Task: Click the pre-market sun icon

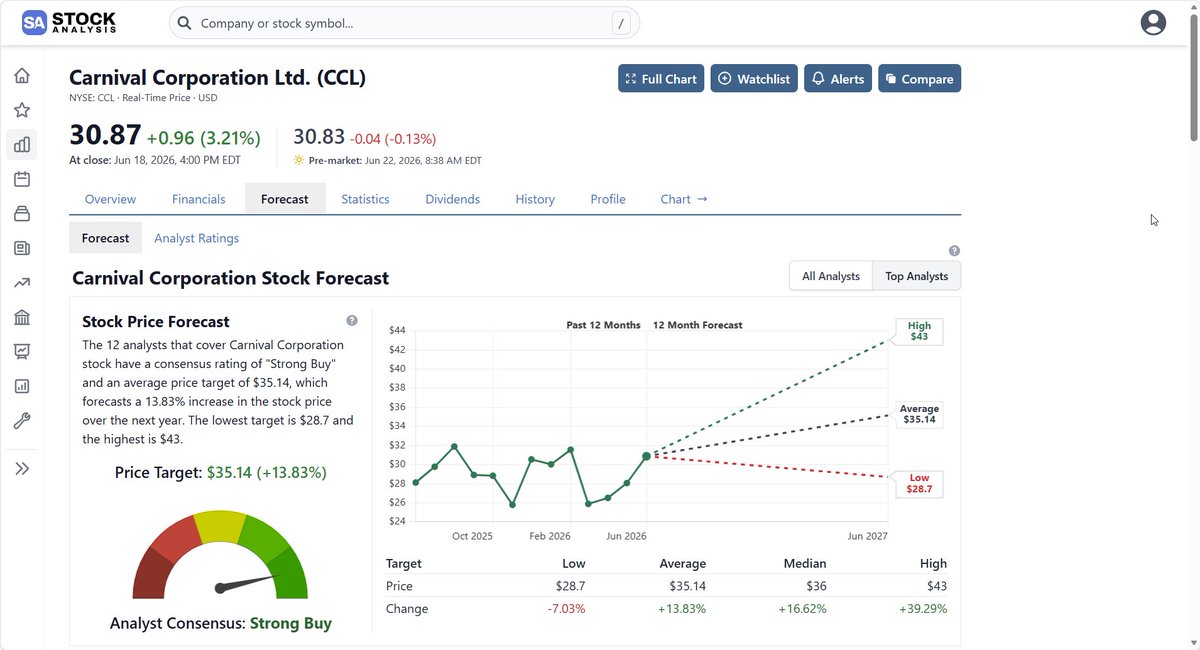Action: pyautogui.click(x=299, y=160)
